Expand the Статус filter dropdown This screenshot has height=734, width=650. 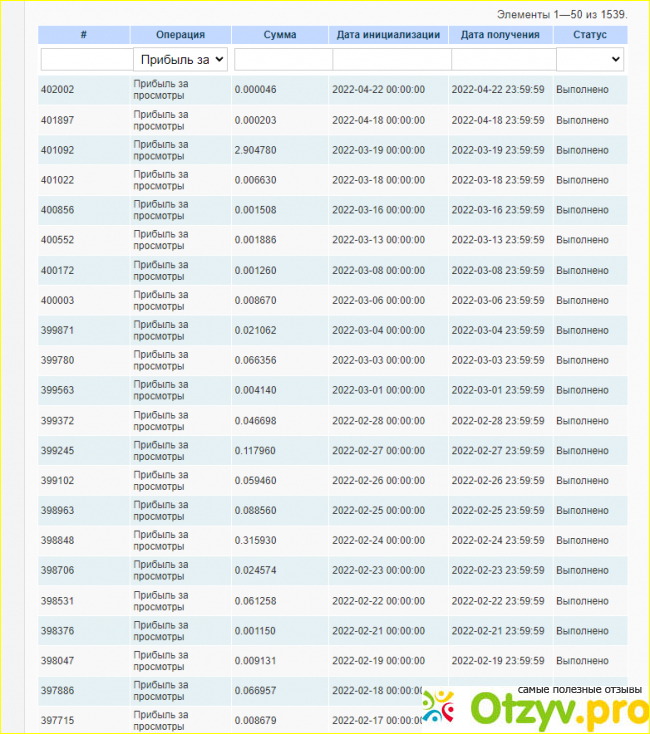click(x=590, y=60)
